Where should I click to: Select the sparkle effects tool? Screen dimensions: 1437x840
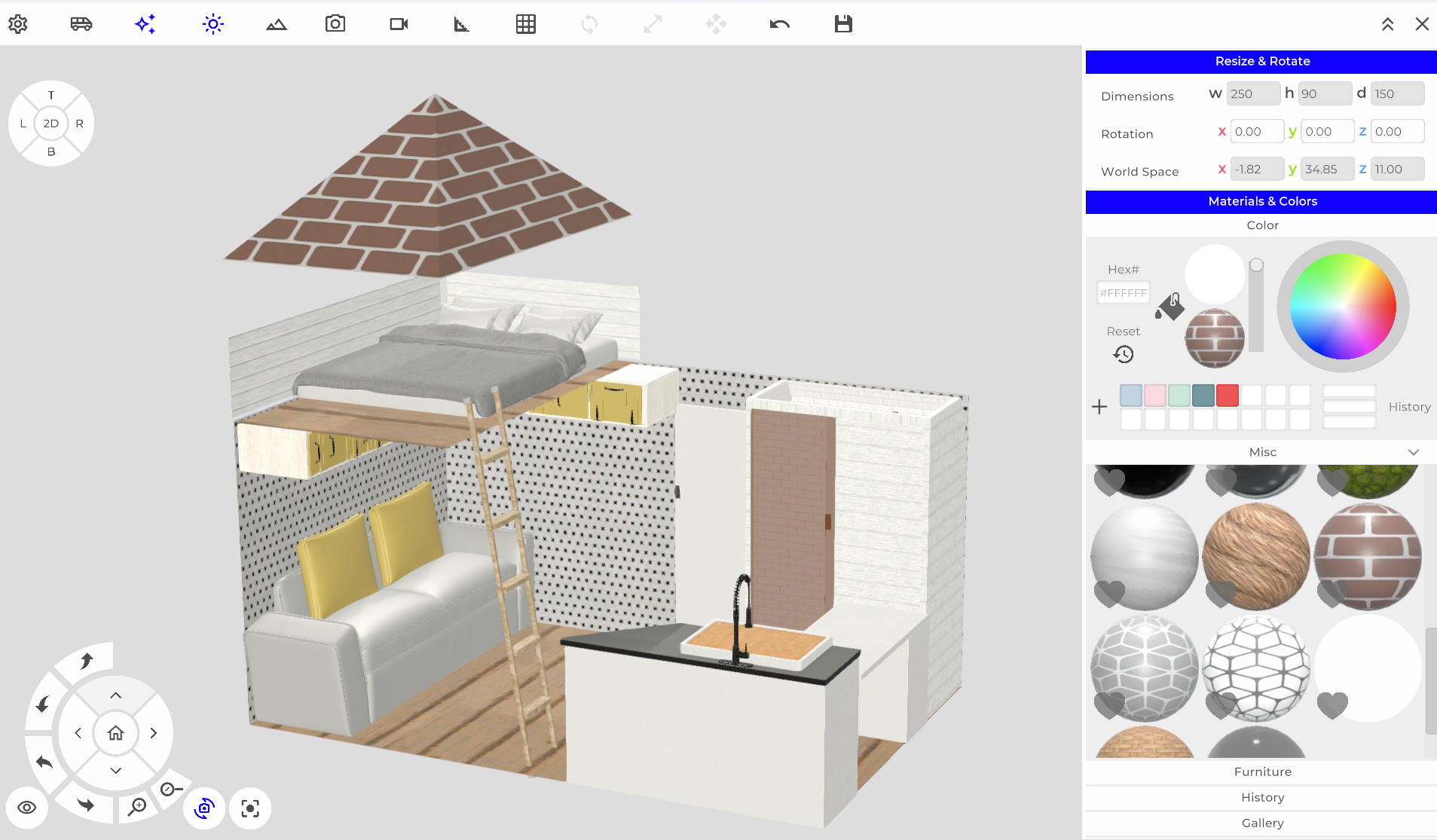[x=145, y=24]
